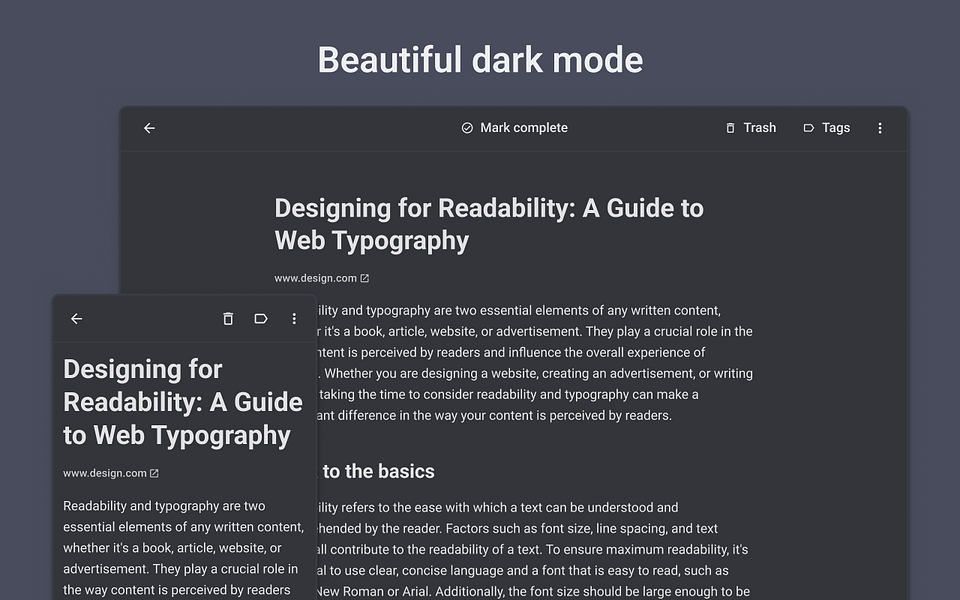The height and width of the screenshot is (600, 960).
Task: Open www.design.com link in the small window
Action: pos(105,473)
